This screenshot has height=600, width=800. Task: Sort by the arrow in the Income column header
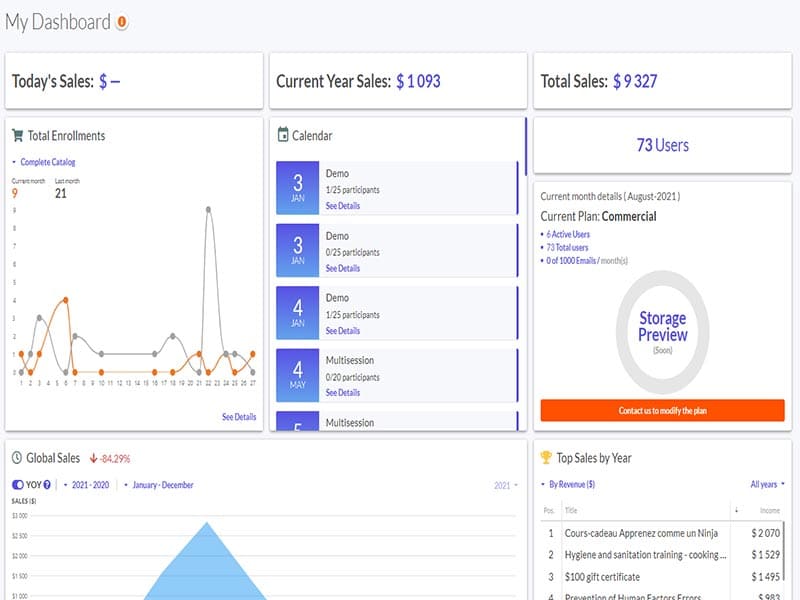pyautogui.click(x=737, y=510)
